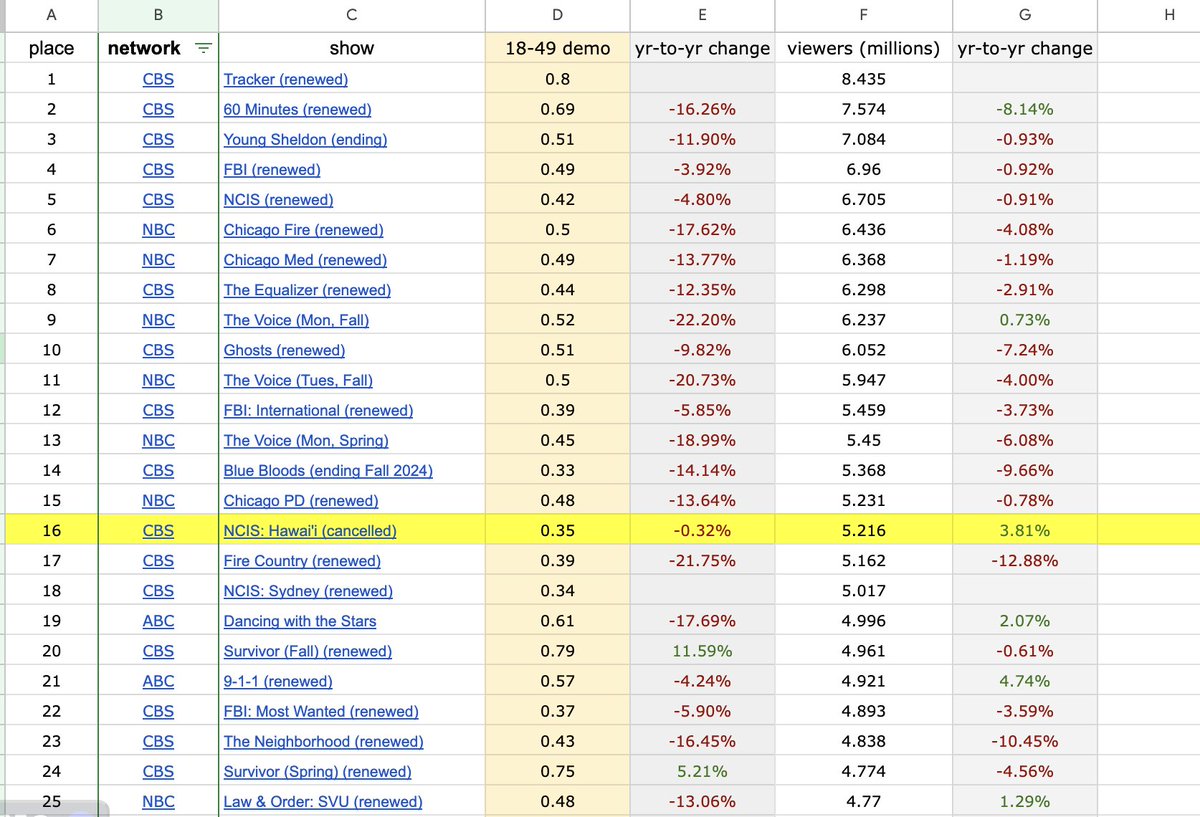Select the 'viewers (millions)' header cell
The width and height of the screenshot is (1200, 817).
[863, 48]
